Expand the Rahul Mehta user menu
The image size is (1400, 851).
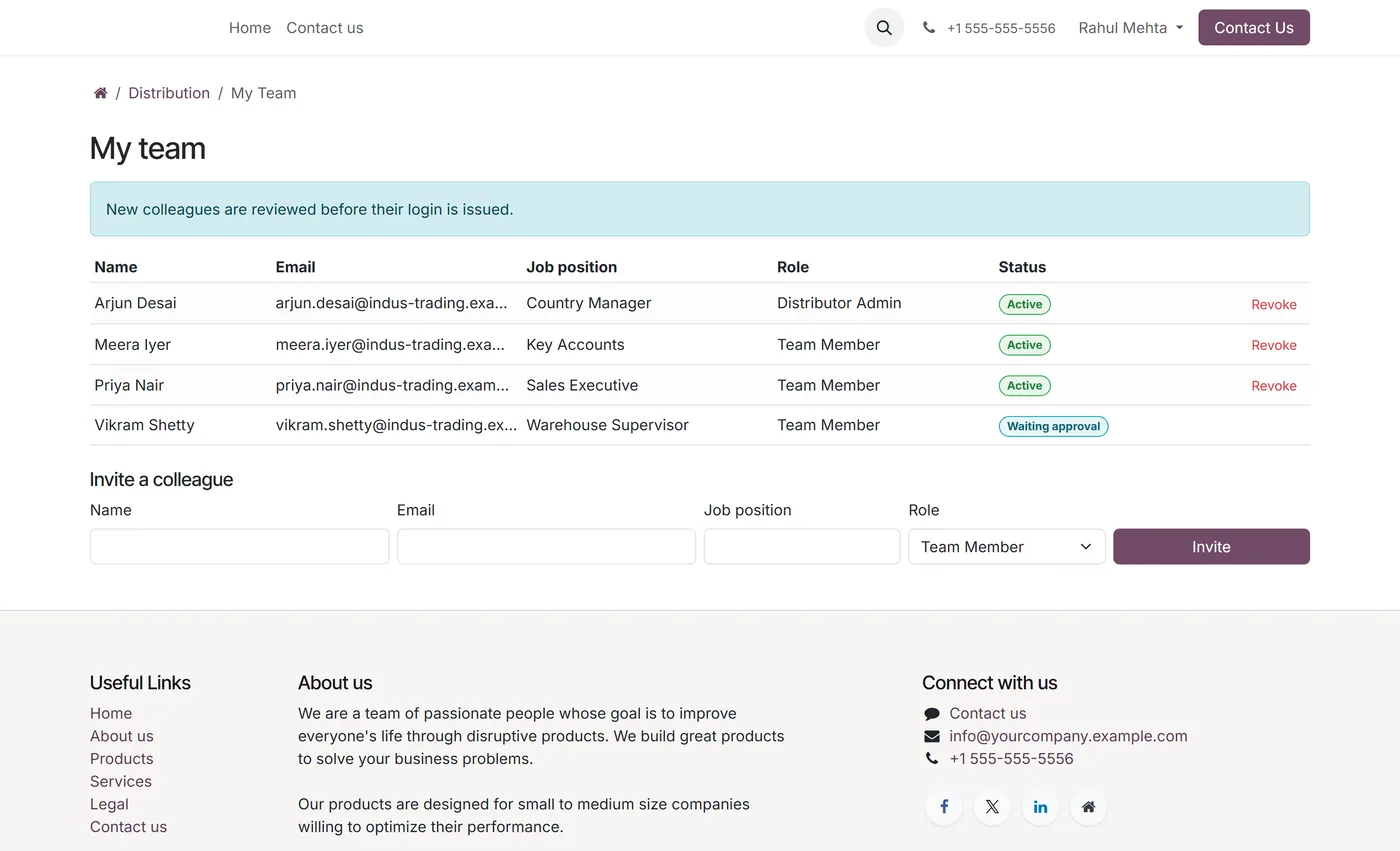coord(1130,28)
